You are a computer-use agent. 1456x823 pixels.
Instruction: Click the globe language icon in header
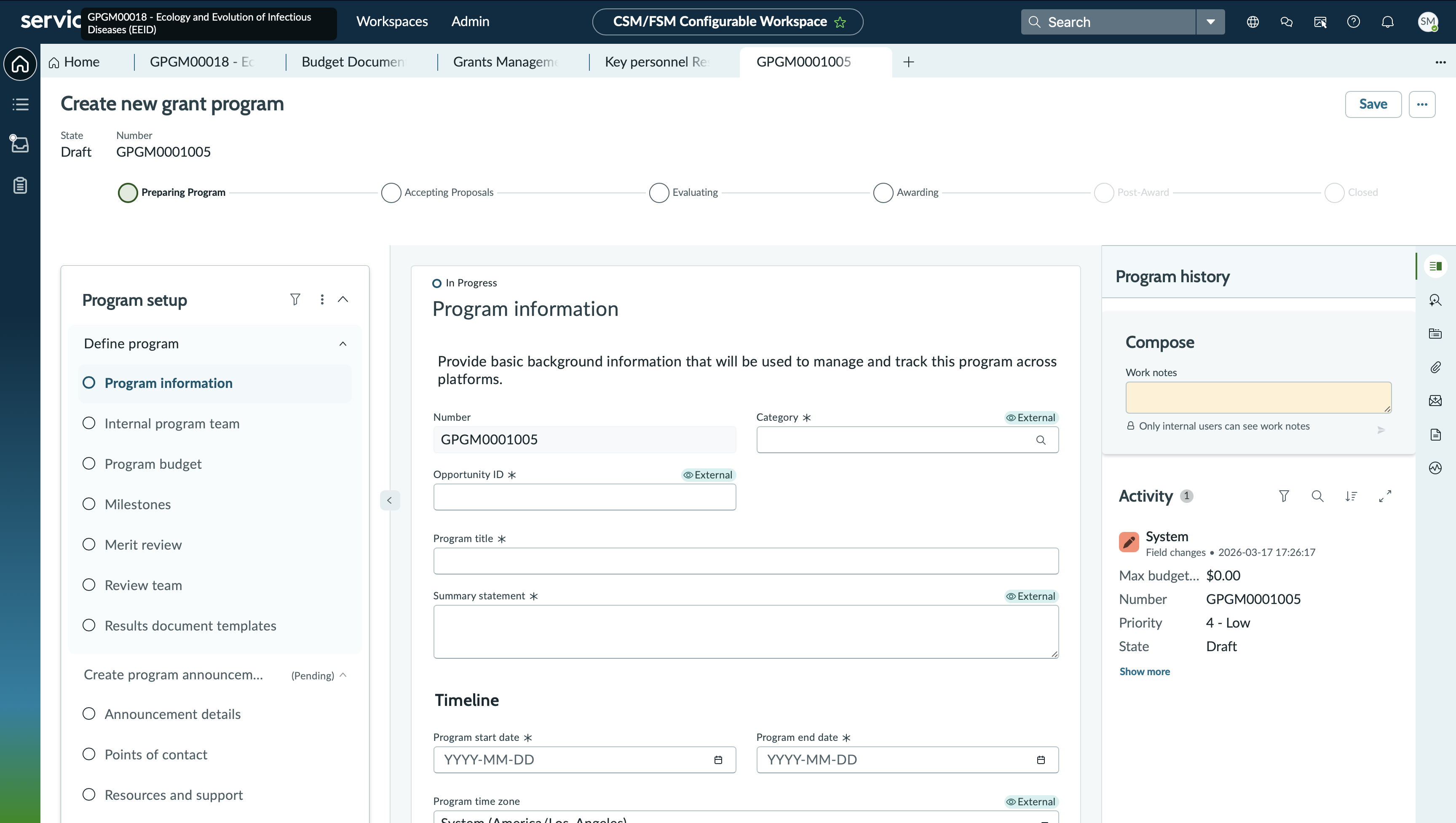1253,22
